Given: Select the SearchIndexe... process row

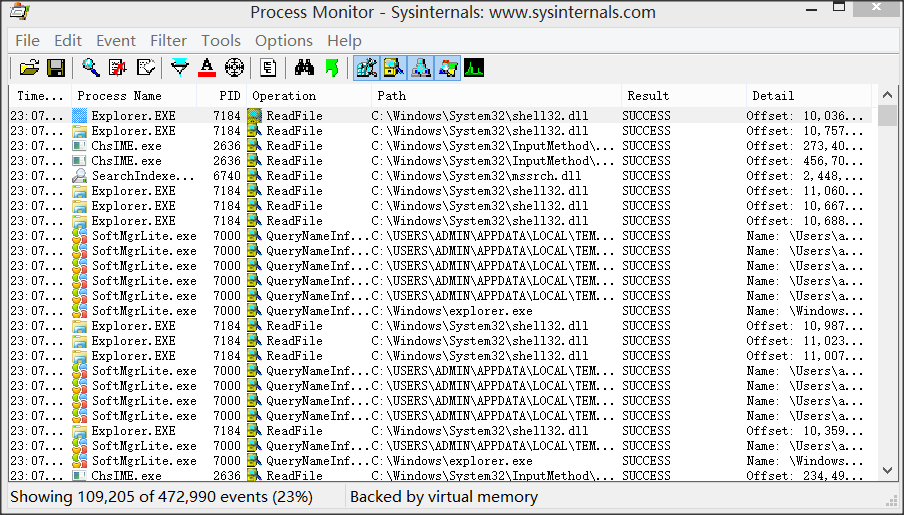Looking at the screenshot, I should tap(440, 176).
